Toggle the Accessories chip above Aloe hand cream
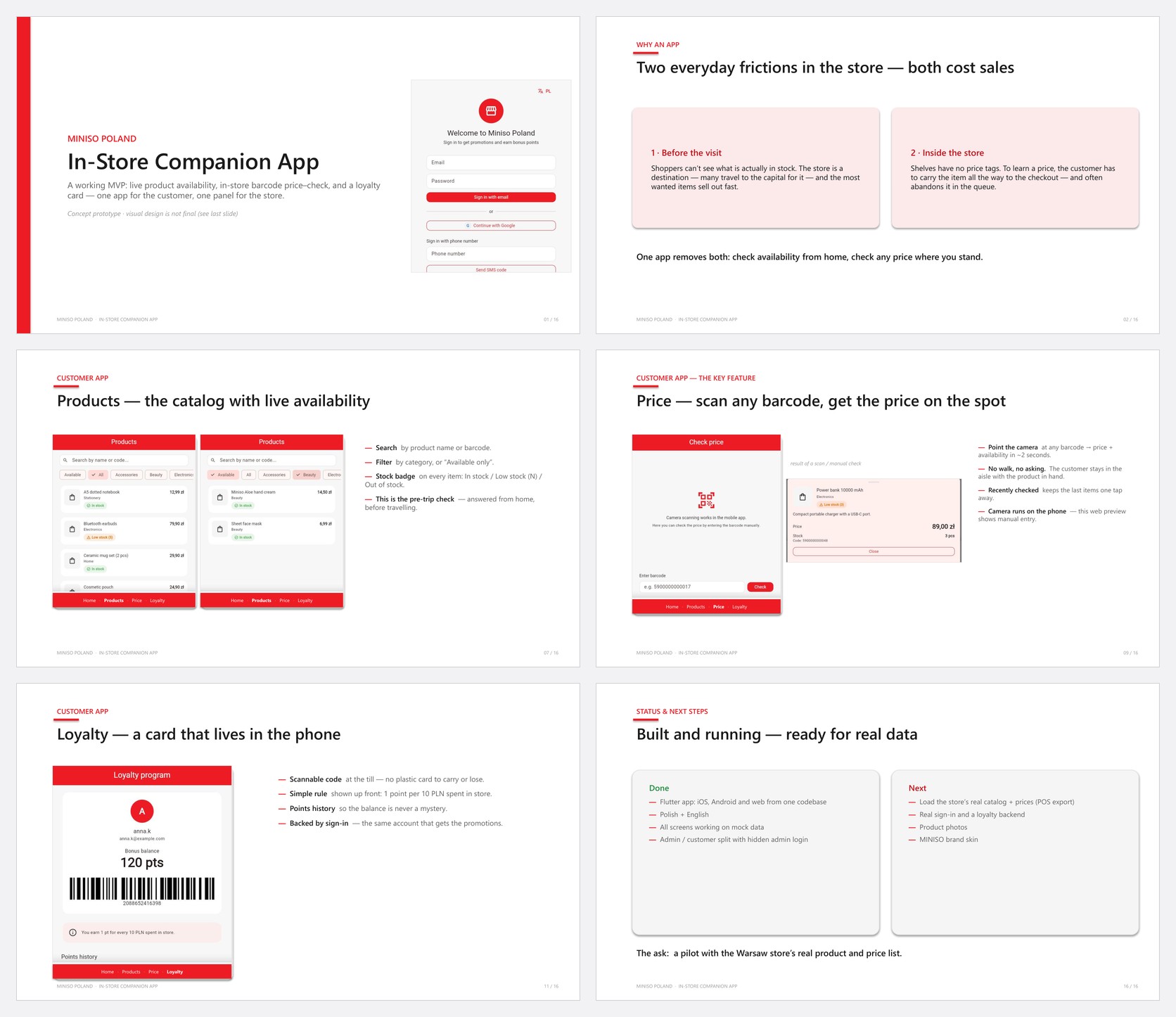The image size is (1176, 1017). pyautogui.click(x=274, y=475)
